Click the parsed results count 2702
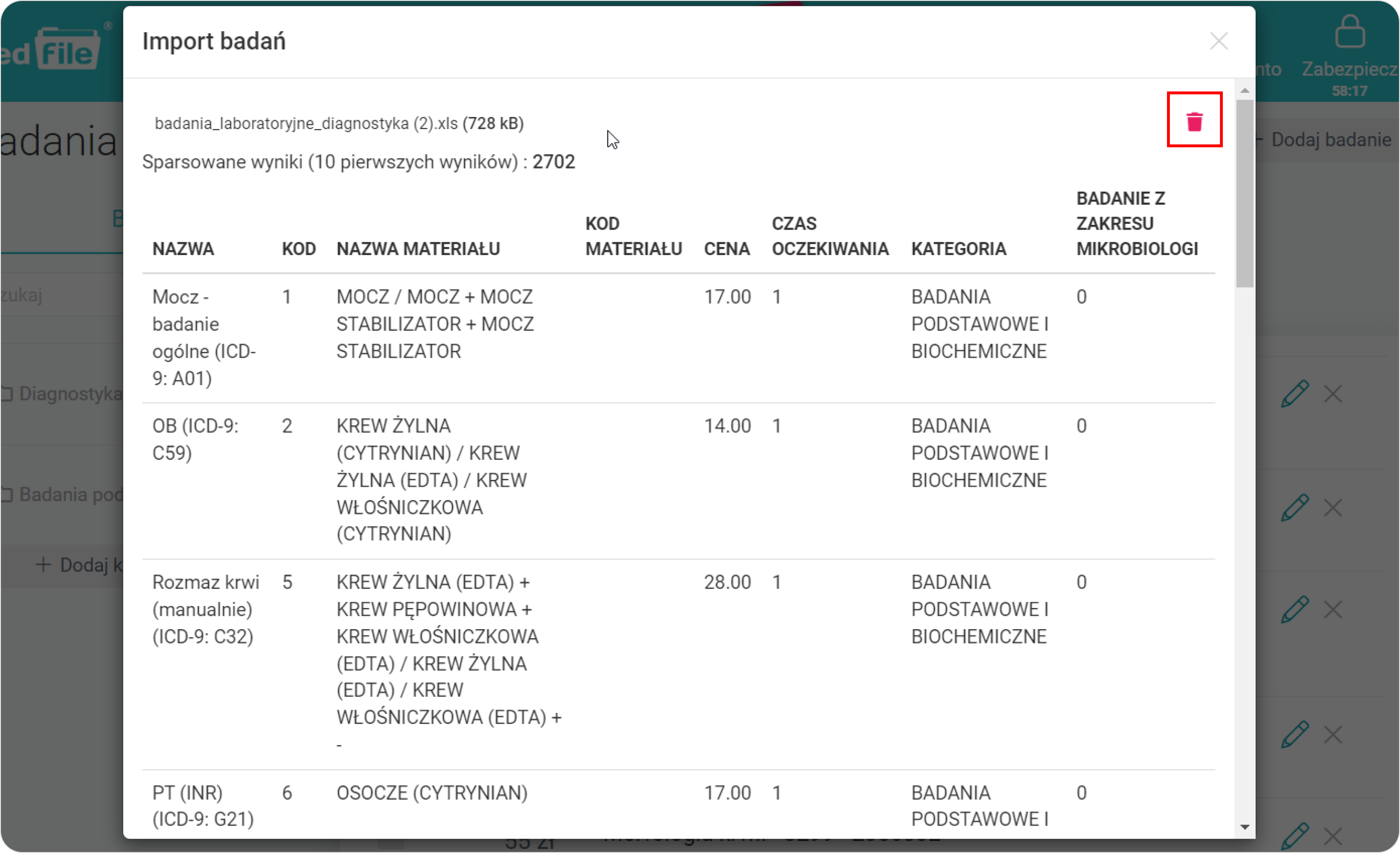 click(554, 162)
